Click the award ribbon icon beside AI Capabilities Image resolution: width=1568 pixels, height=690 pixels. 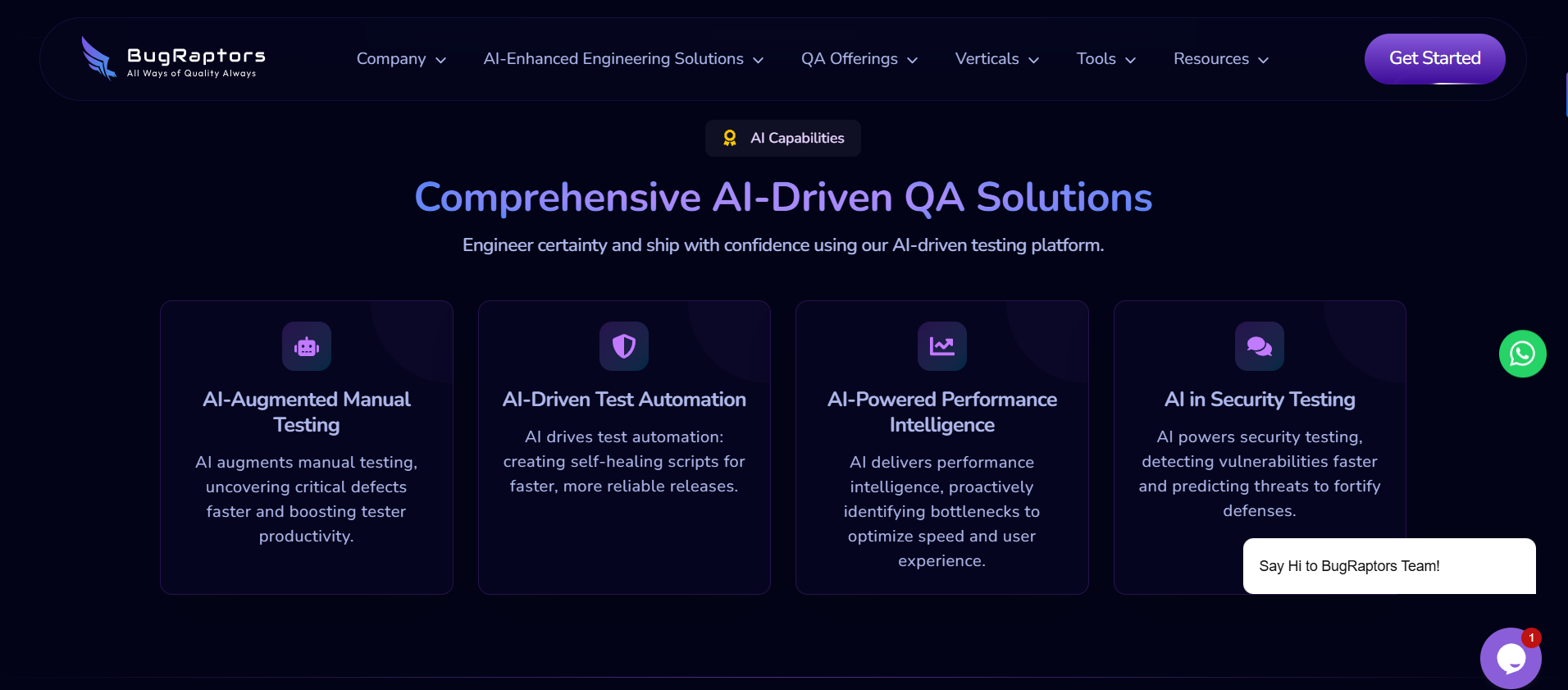tap(730, 138)
